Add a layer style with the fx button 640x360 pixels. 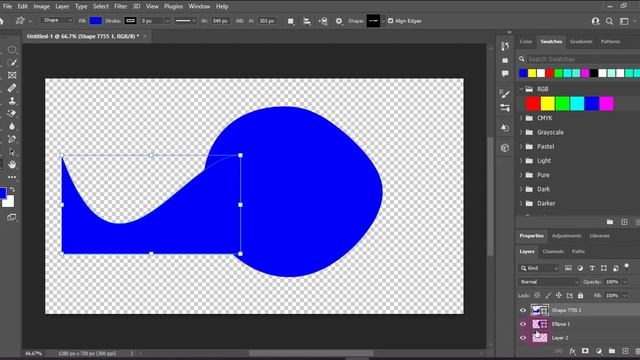tap(572, 351)
